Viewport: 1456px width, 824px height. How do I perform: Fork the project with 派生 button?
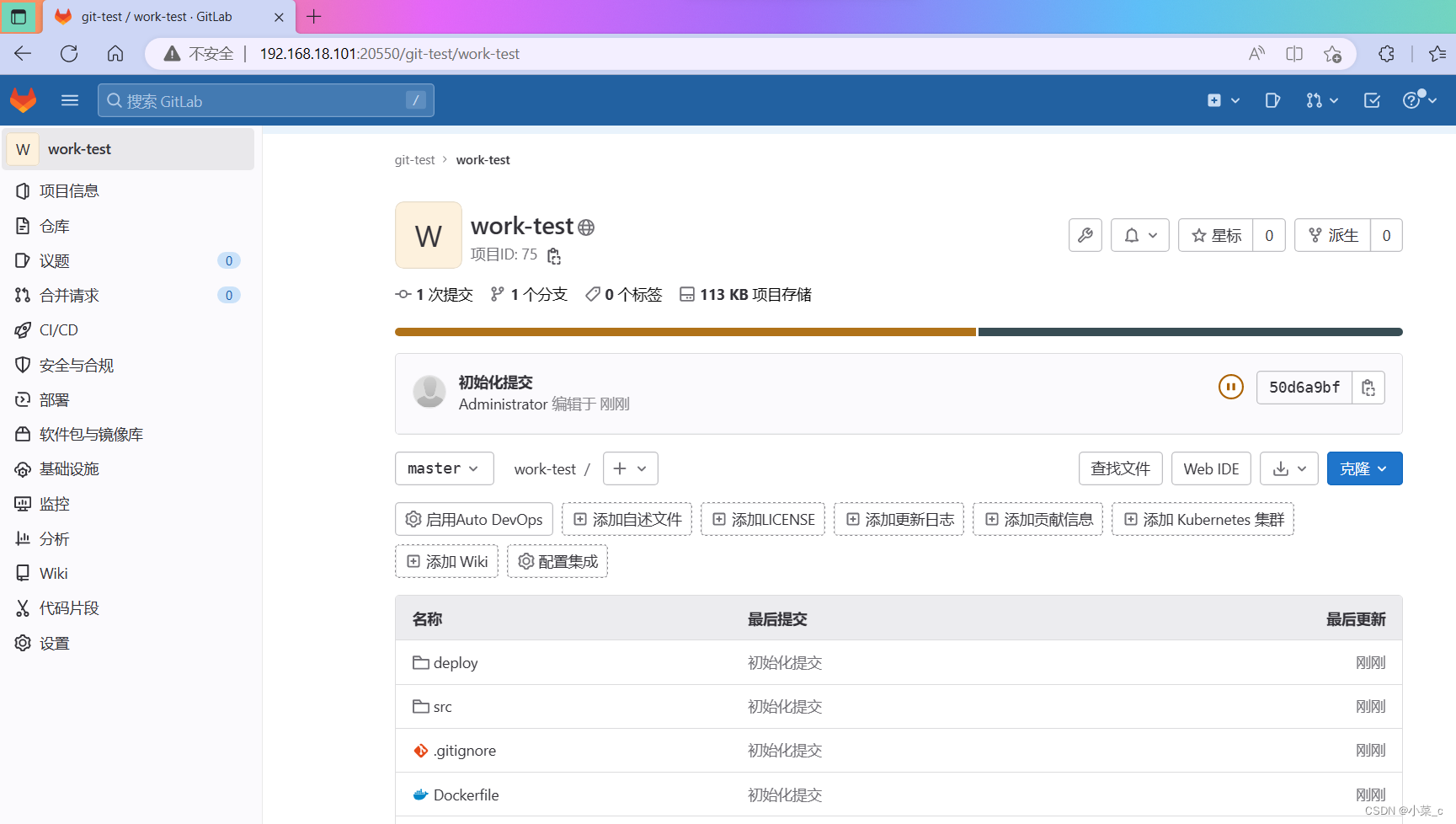pyautogui.click(x=1333, y=235)
